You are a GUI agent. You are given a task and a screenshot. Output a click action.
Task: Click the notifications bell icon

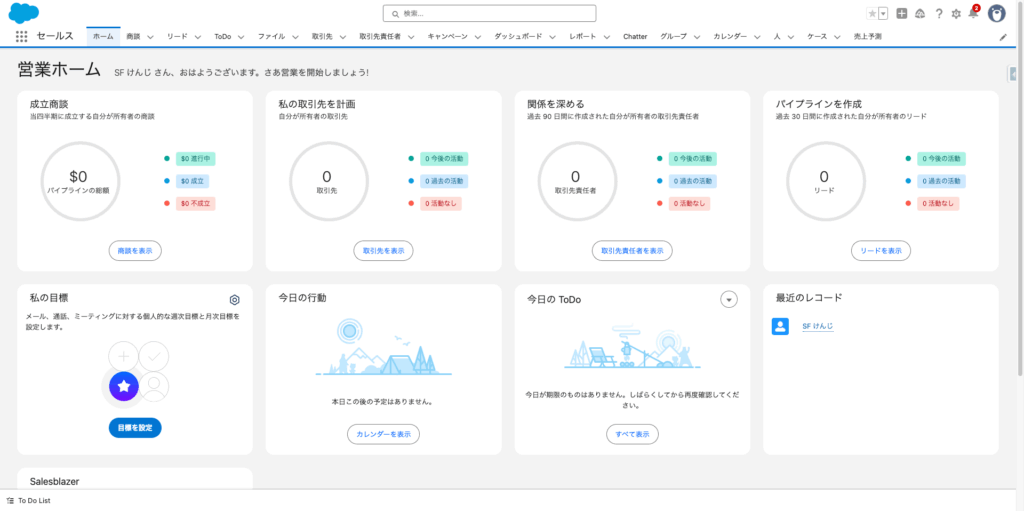click(973, 13)
